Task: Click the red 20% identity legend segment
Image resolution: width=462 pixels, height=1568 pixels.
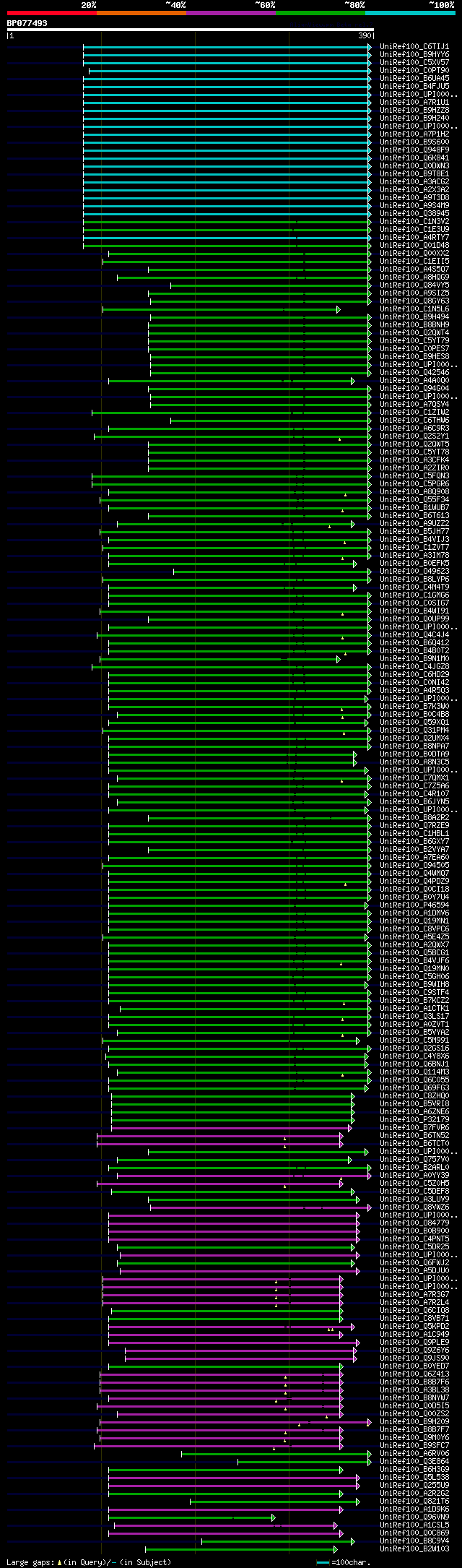Action: tap(52, 12)
